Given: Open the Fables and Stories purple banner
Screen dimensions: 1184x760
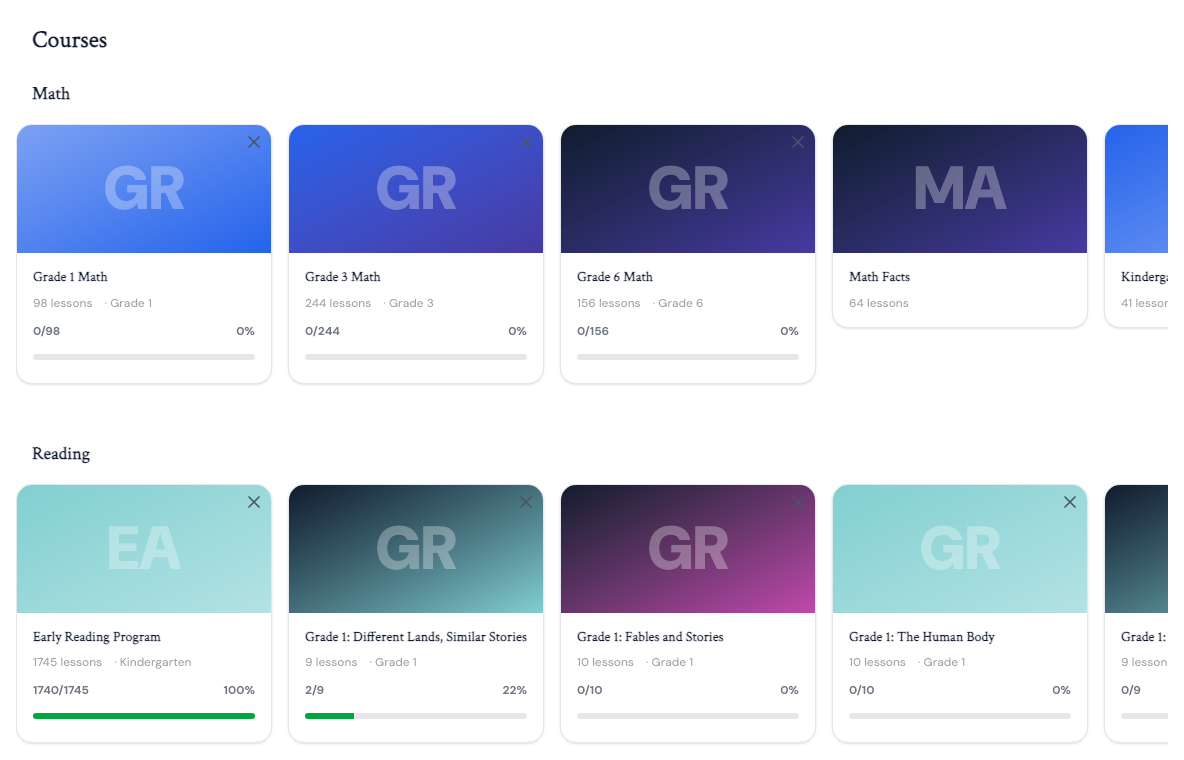Looking at the screenshot, I should (x=688, y=549).
